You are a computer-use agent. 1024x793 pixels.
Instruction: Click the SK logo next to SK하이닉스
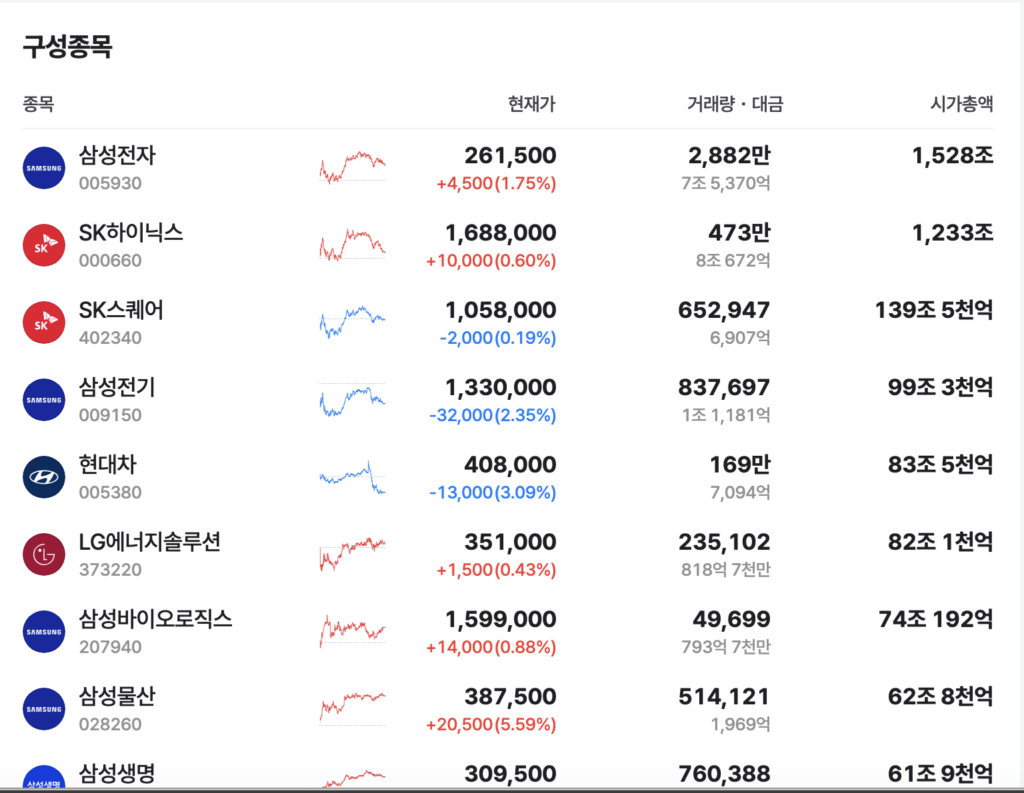point(44,246)
